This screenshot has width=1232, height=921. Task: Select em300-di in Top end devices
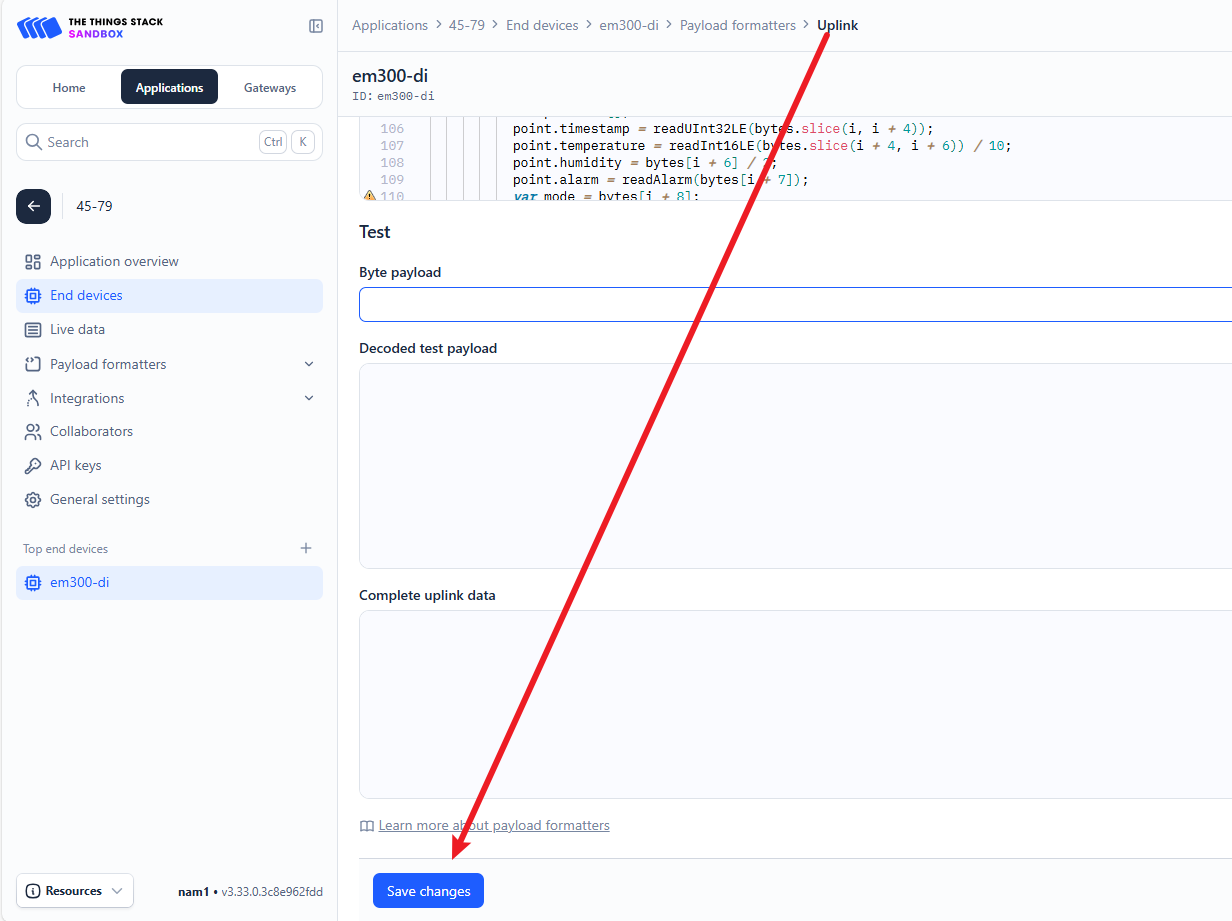point(169,583)
